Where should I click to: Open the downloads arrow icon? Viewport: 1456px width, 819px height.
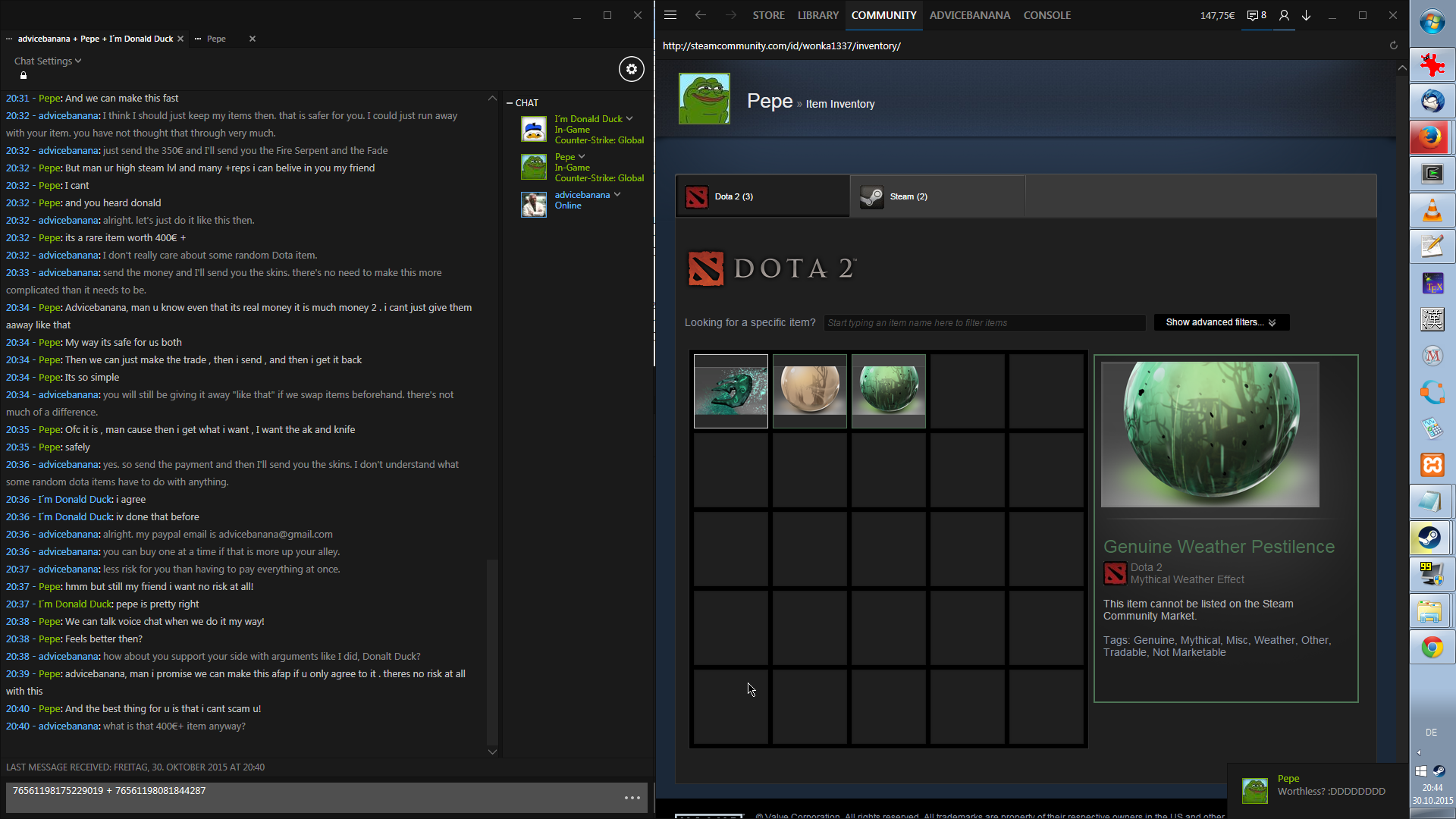coord(1307,15)
